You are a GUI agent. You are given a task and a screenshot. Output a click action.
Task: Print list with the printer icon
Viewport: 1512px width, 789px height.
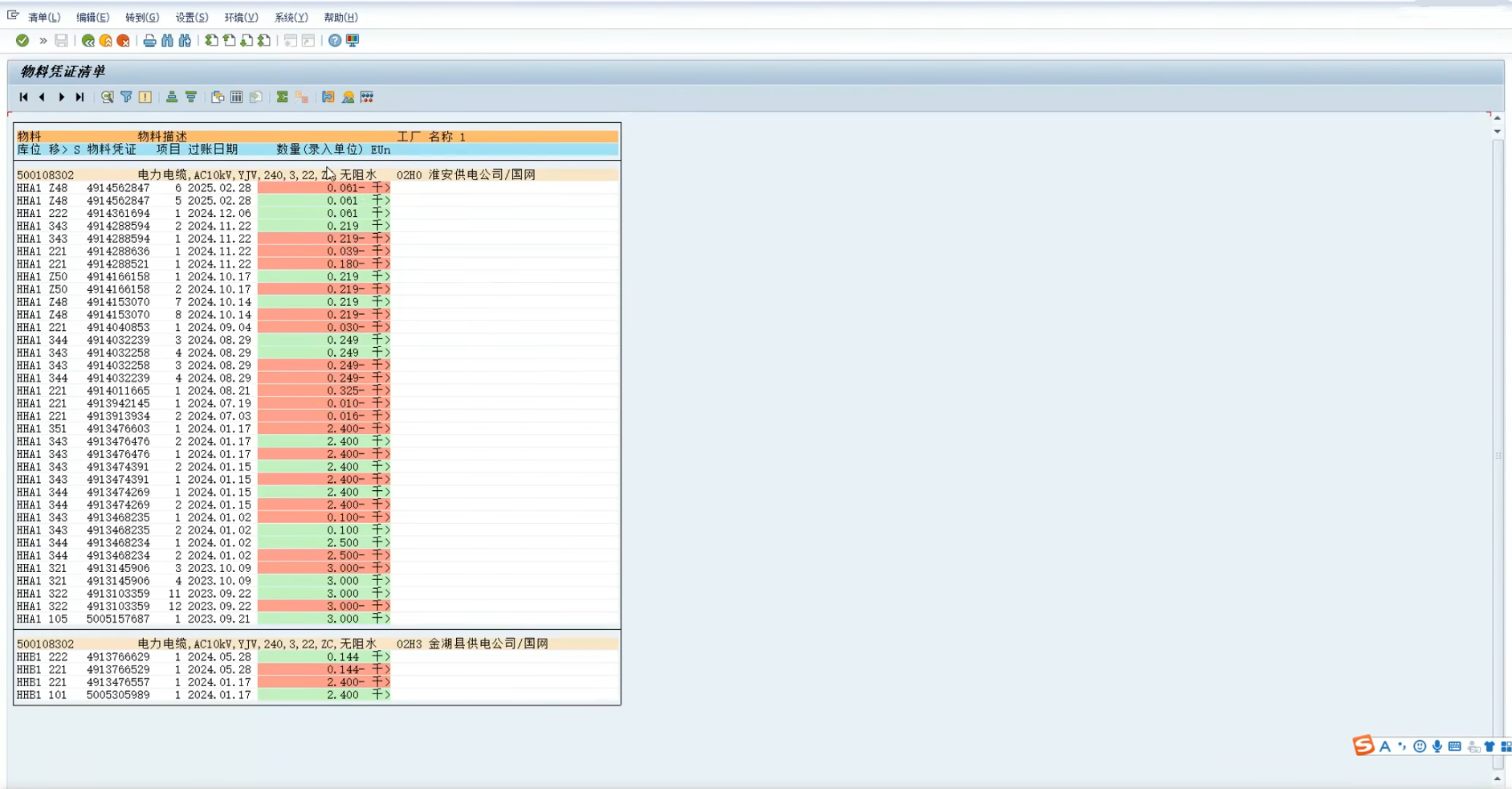tap(149, 40)
